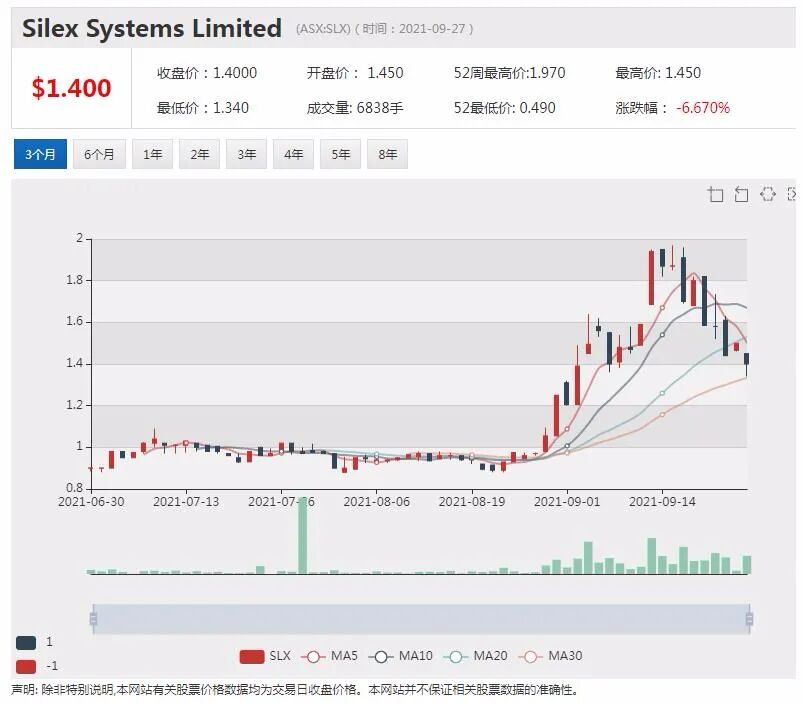Switch to the 6个月 time range
This screenshot has height=705, width=803.
(99, 154)
